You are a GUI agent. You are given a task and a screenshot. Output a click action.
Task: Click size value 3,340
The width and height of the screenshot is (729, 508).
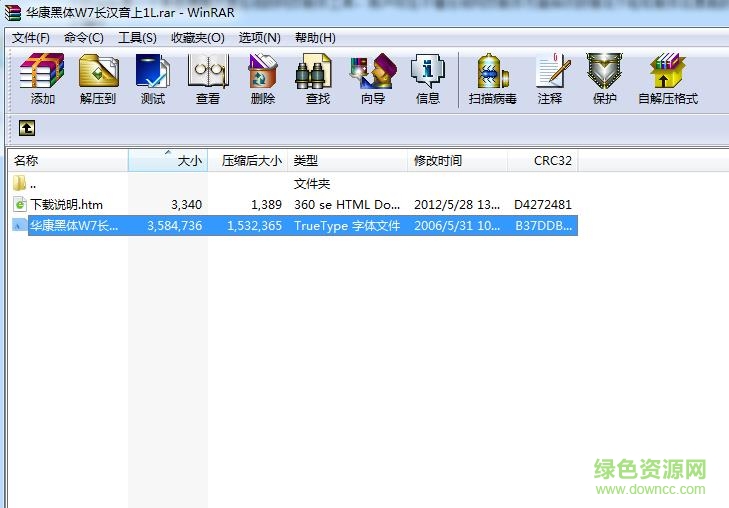coord(186,205)
